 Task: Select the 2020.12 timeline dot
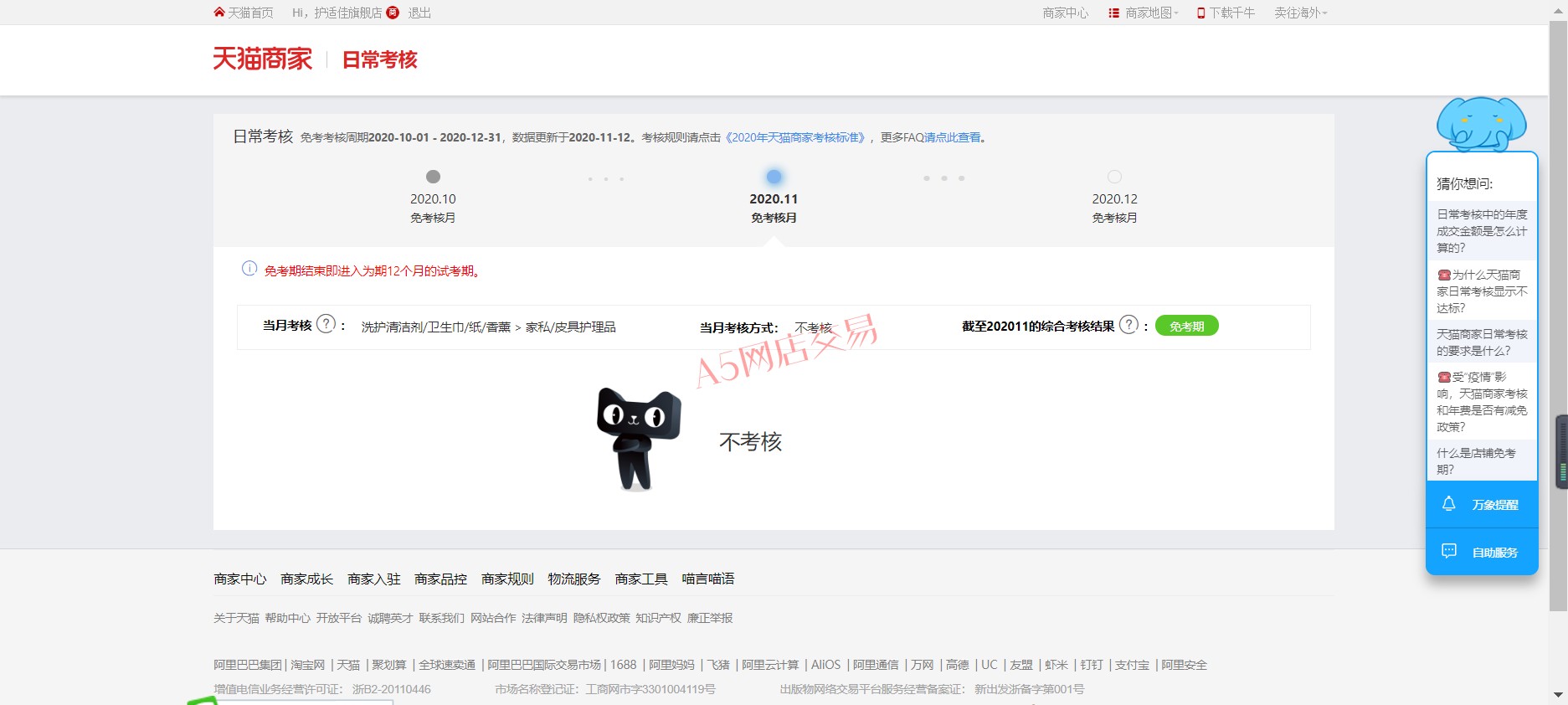1114,177
